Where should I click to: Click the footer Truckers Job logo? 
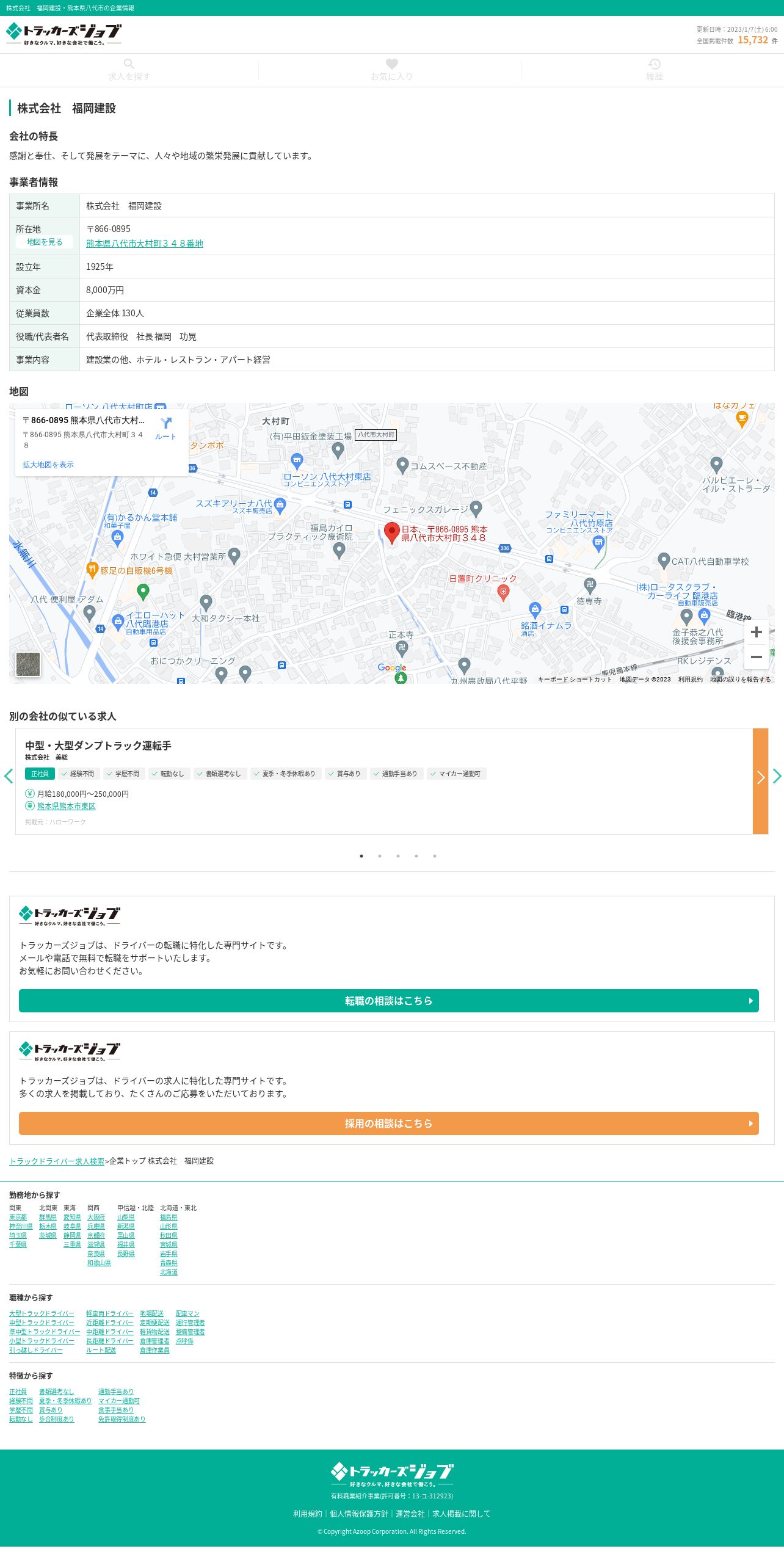click(392, 1474)
